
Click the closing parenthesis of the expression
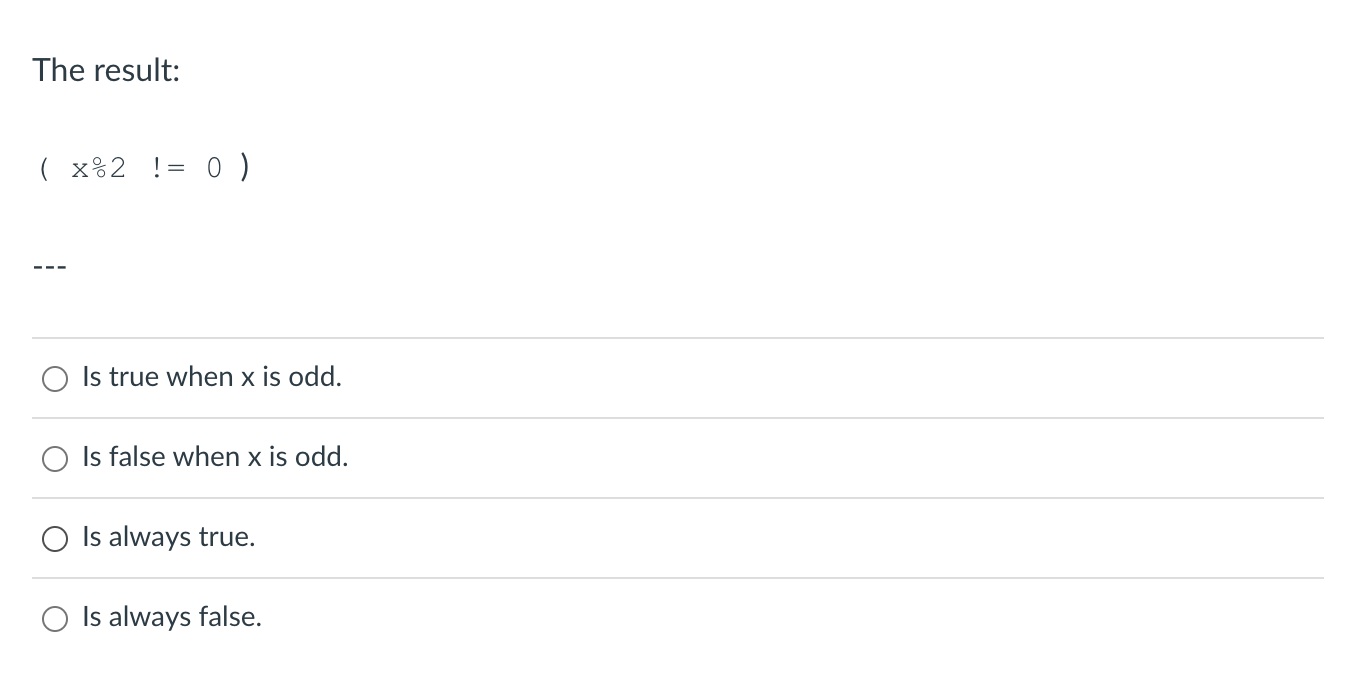pos(243,168)
